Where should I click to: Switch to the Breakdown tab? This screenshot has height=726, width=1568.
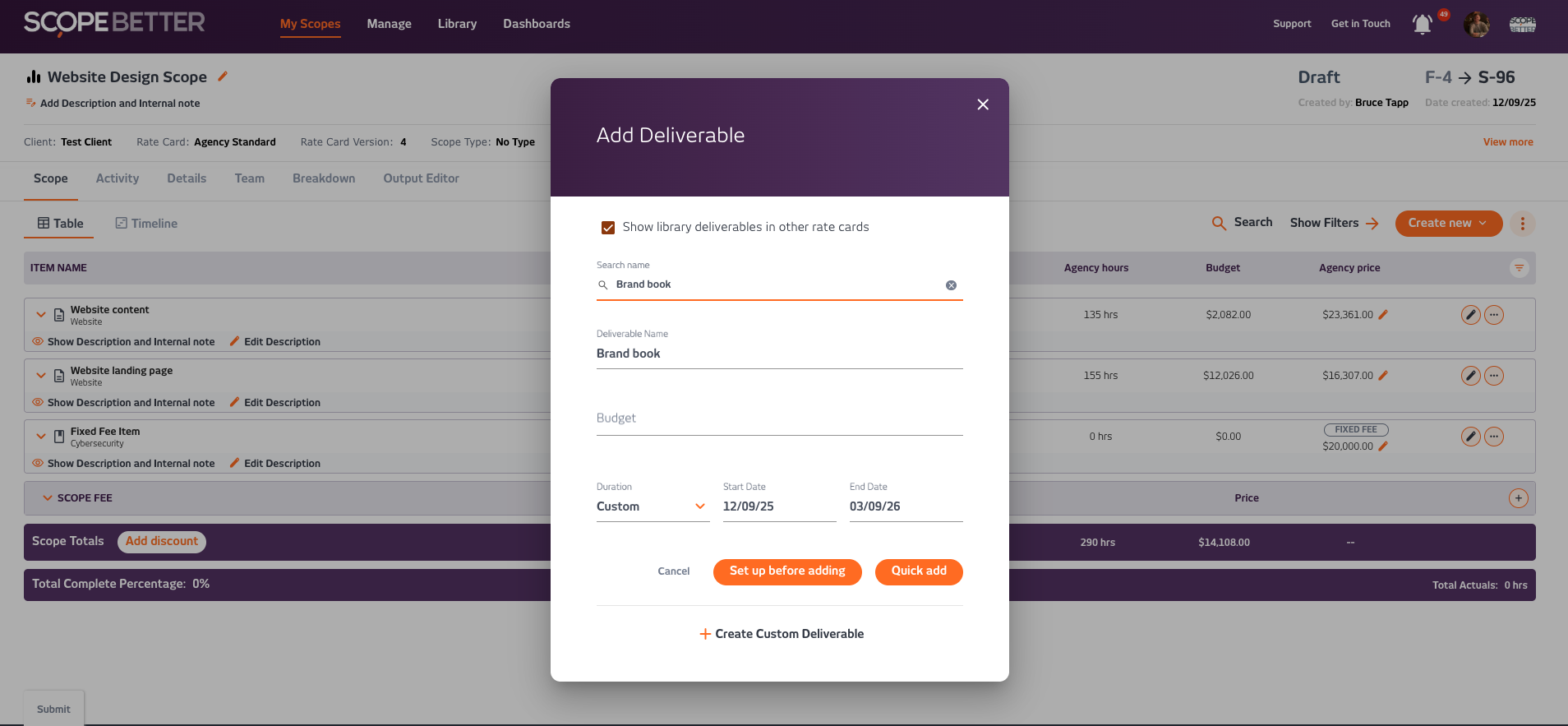[x=324, y=178]
